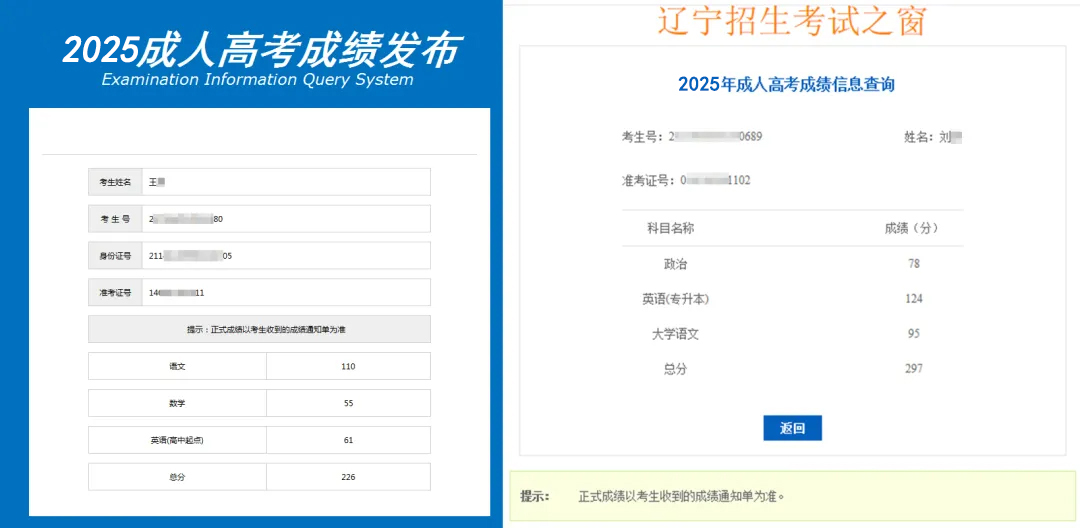Click the 科目名称 column header

click(670, 228)
